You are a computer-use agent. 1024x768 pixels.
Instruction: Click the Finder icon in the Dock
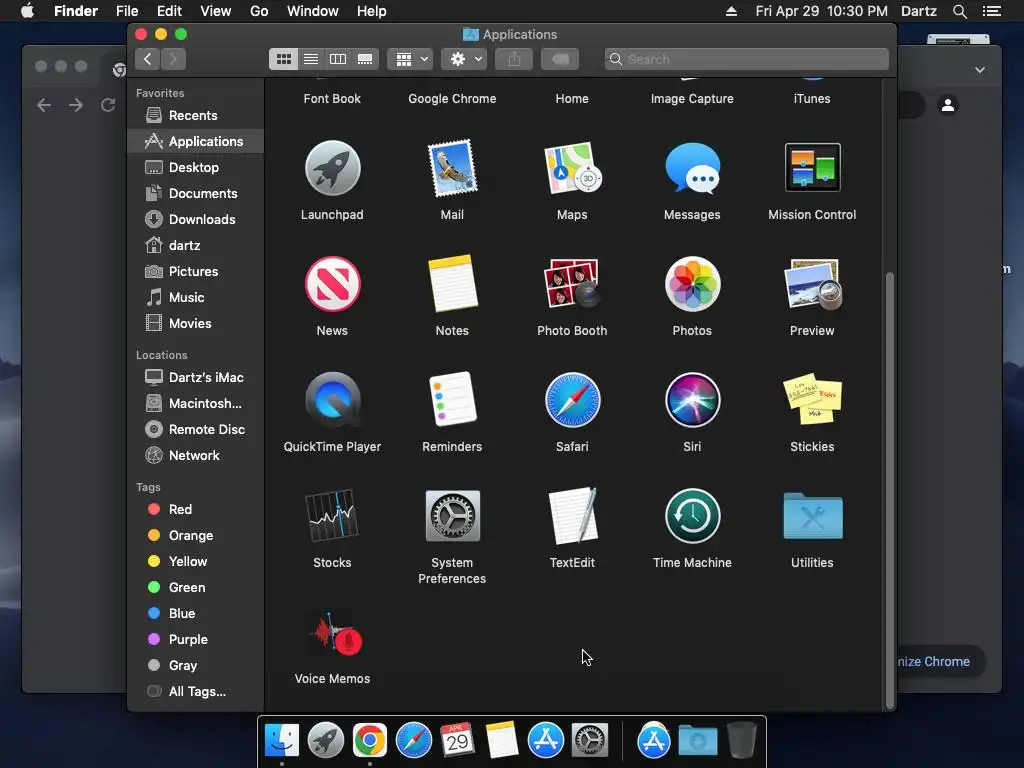coord(281,741)
